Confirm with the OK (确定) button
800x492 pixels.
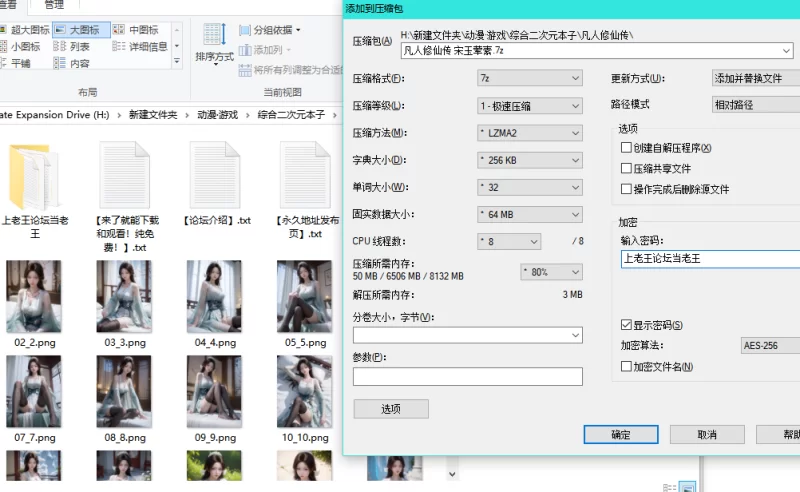coord(621,435)
